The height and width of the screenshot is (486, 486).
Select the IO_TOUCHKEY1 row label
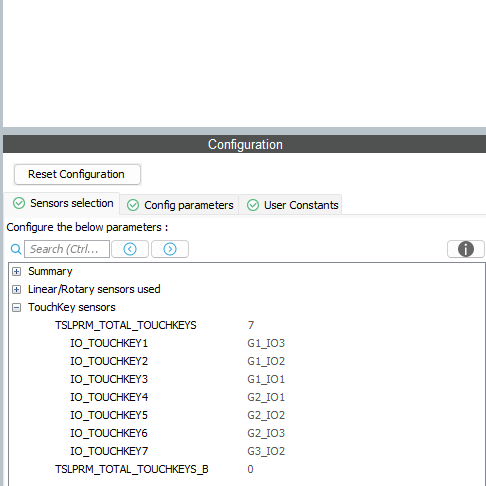coord(109,343)
